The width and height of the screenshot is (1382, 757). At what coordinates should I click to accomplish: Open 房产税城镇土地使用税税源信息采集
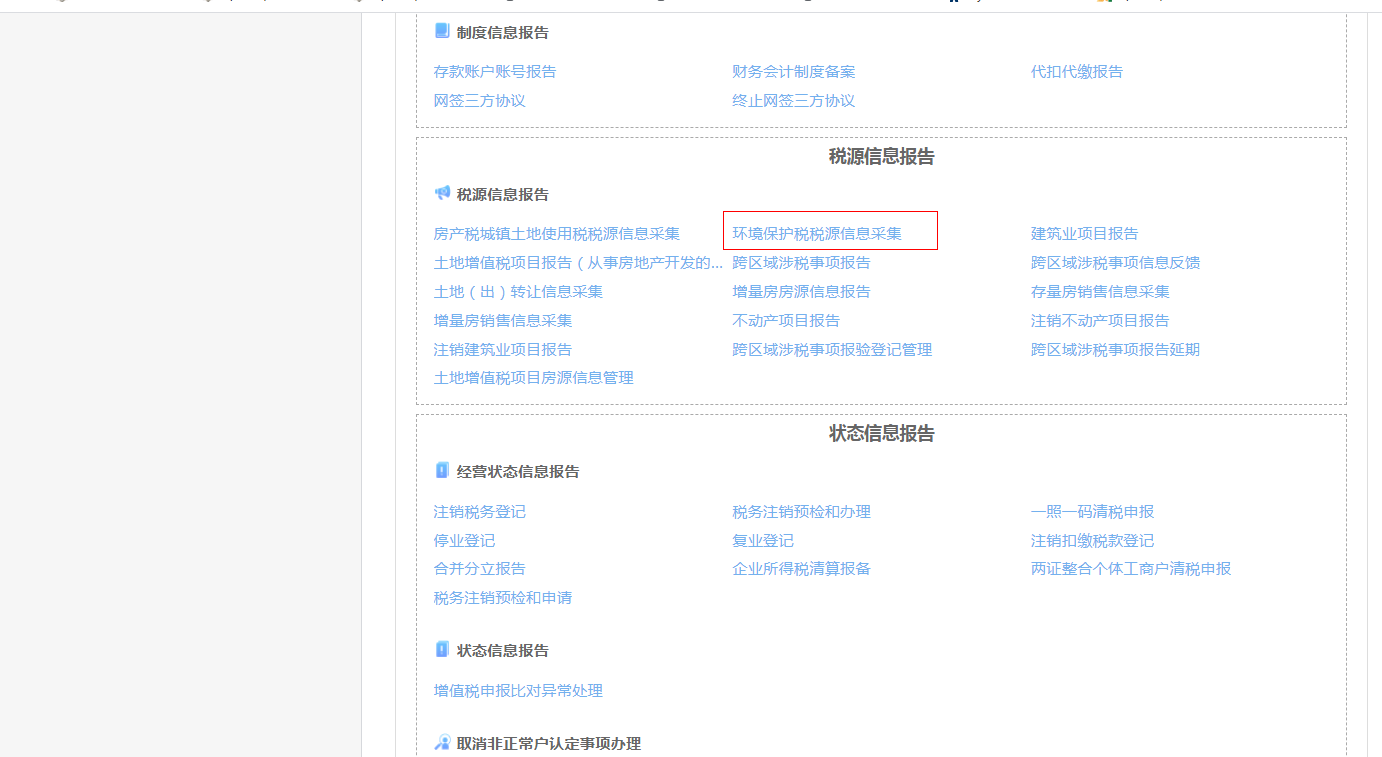click(556, 234)
